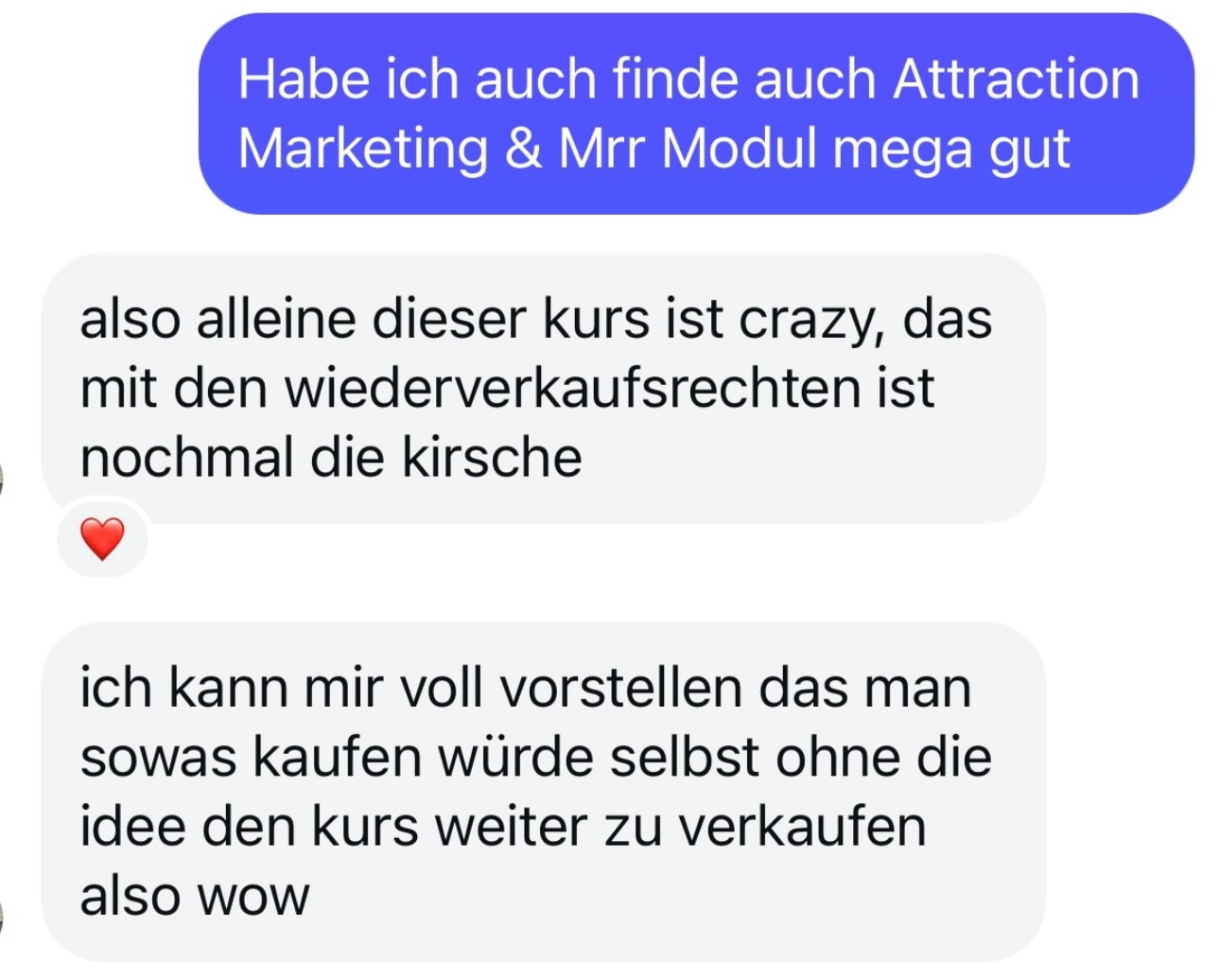Select the blue sent message bubble

coord(696,114)
